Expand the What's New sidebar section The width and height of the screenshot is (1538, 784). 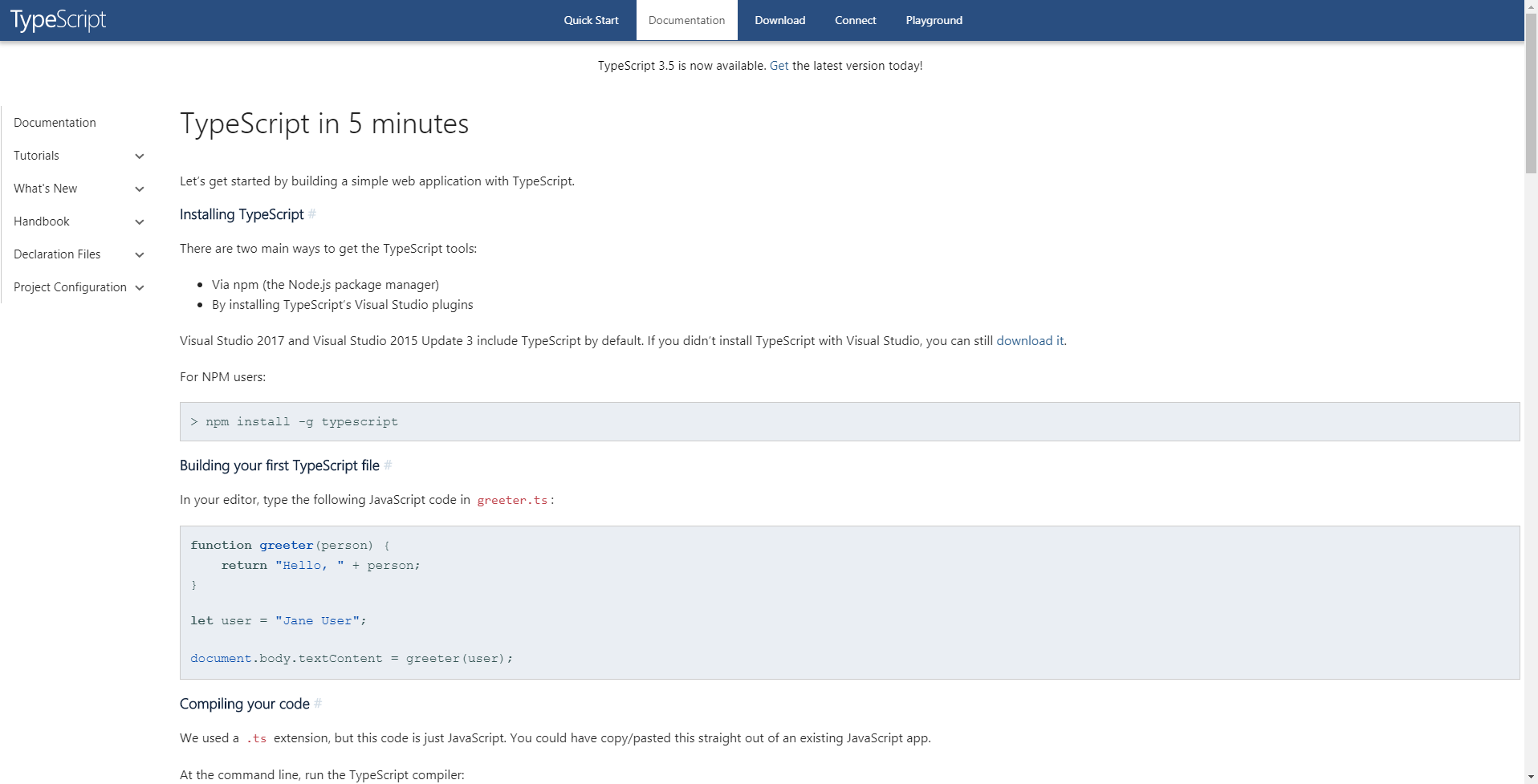(139, 189)
